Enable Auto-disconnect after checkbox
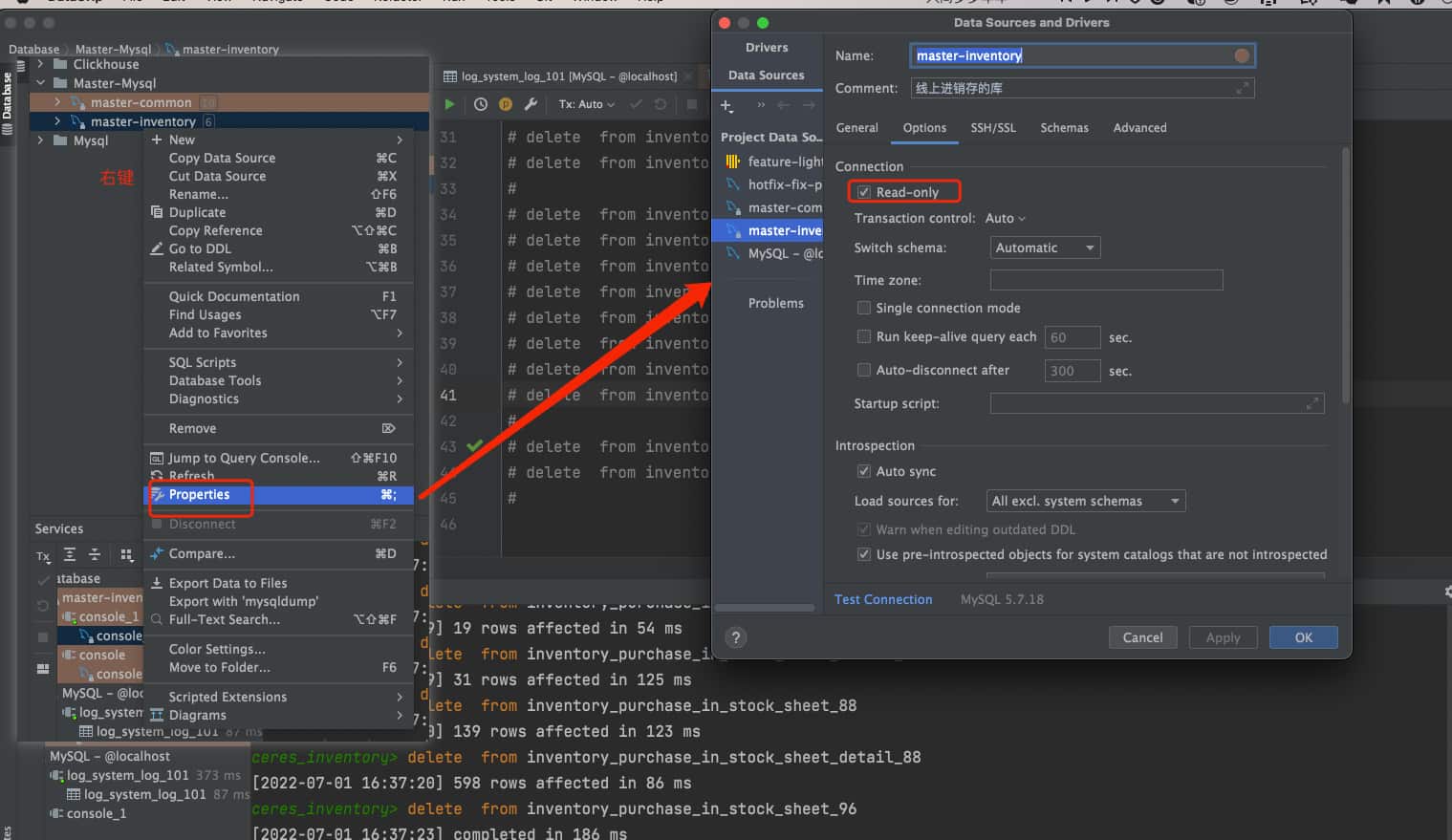Image resolution: width=1452 pixels, height=840 pixels. click(x=864, y=370)
